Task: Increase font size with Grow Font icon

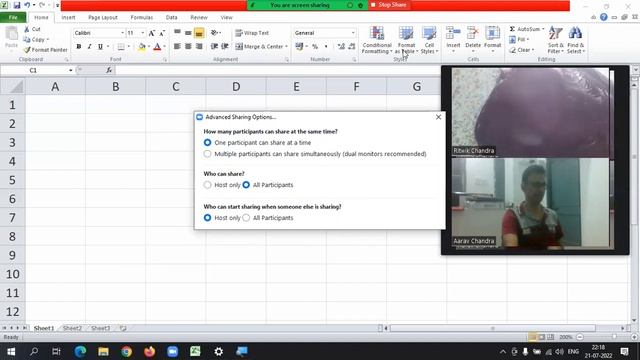Action: pyautogui.click(x=151, y=33)
